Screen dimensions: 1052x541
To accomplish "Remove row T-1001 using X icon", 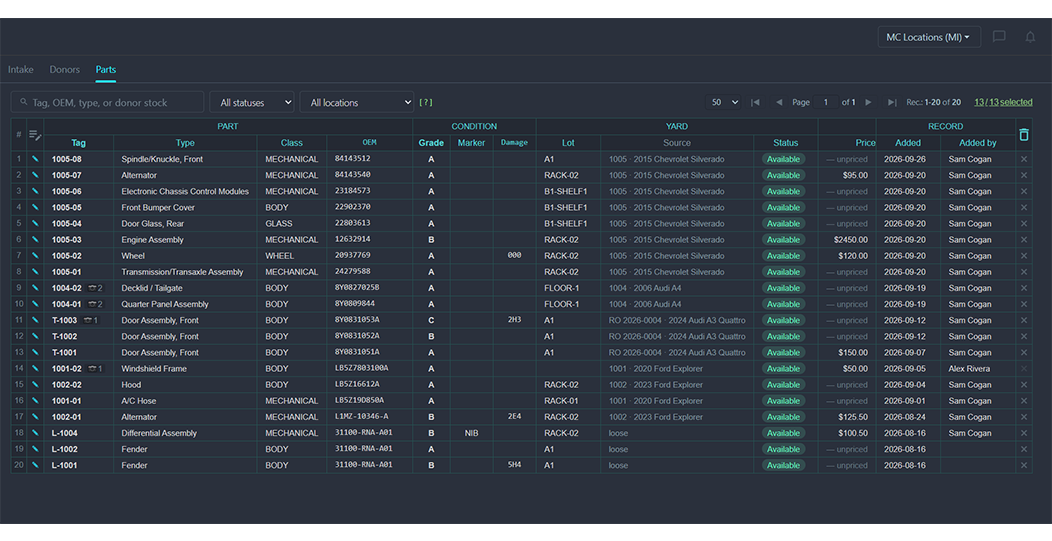I will 1024,352.
